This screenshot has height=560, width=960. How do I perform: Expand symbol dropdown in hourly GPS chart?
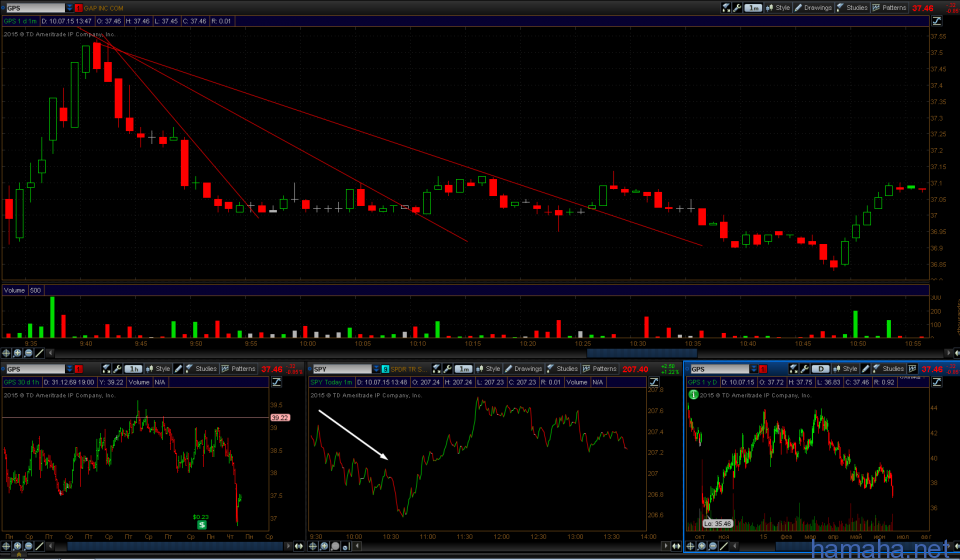[x=70, y=369]
